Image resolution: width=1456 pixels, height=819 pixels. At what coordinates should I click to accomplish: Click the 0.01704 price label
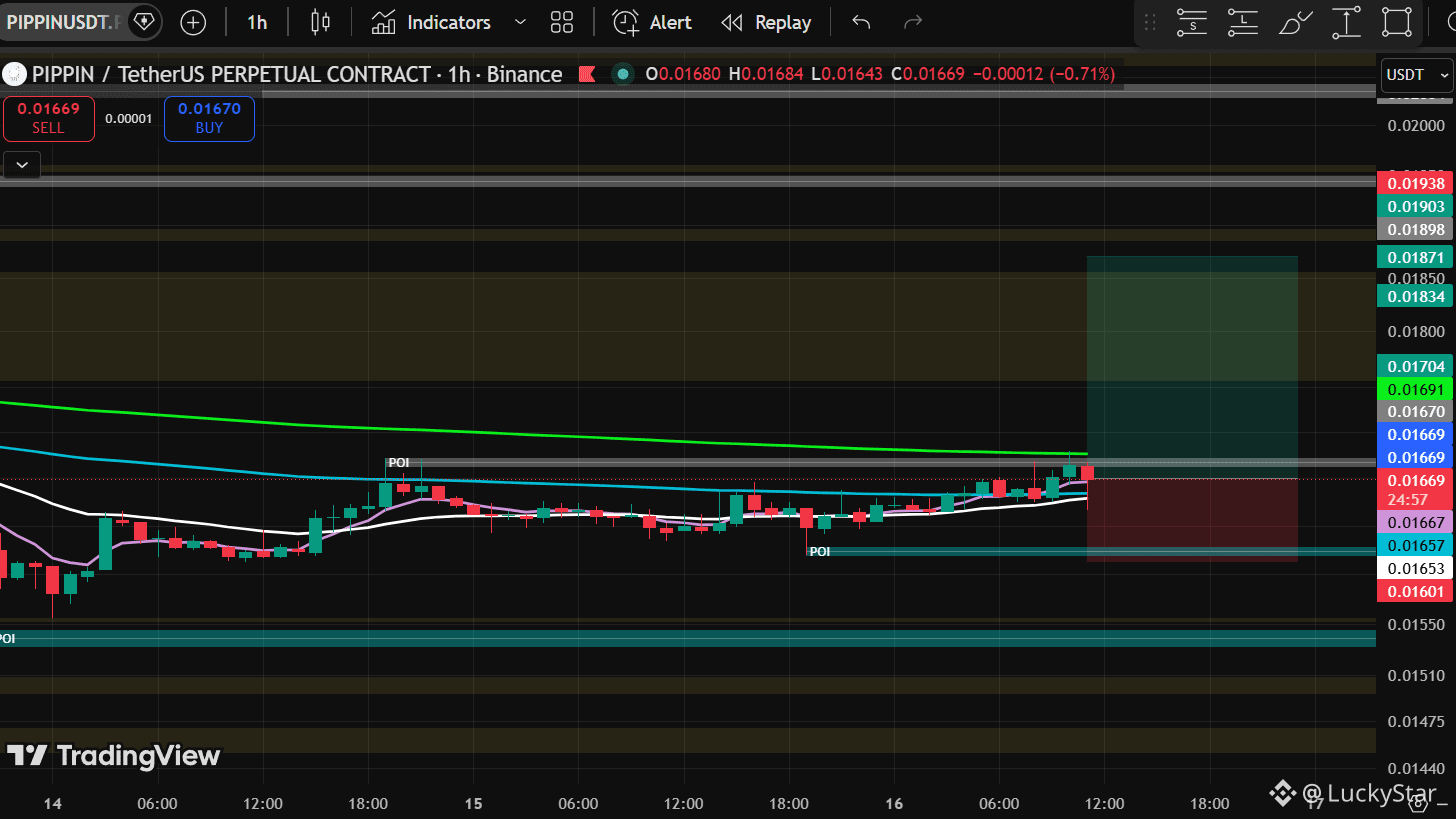pyautogui.click(x=1415, y=366)
